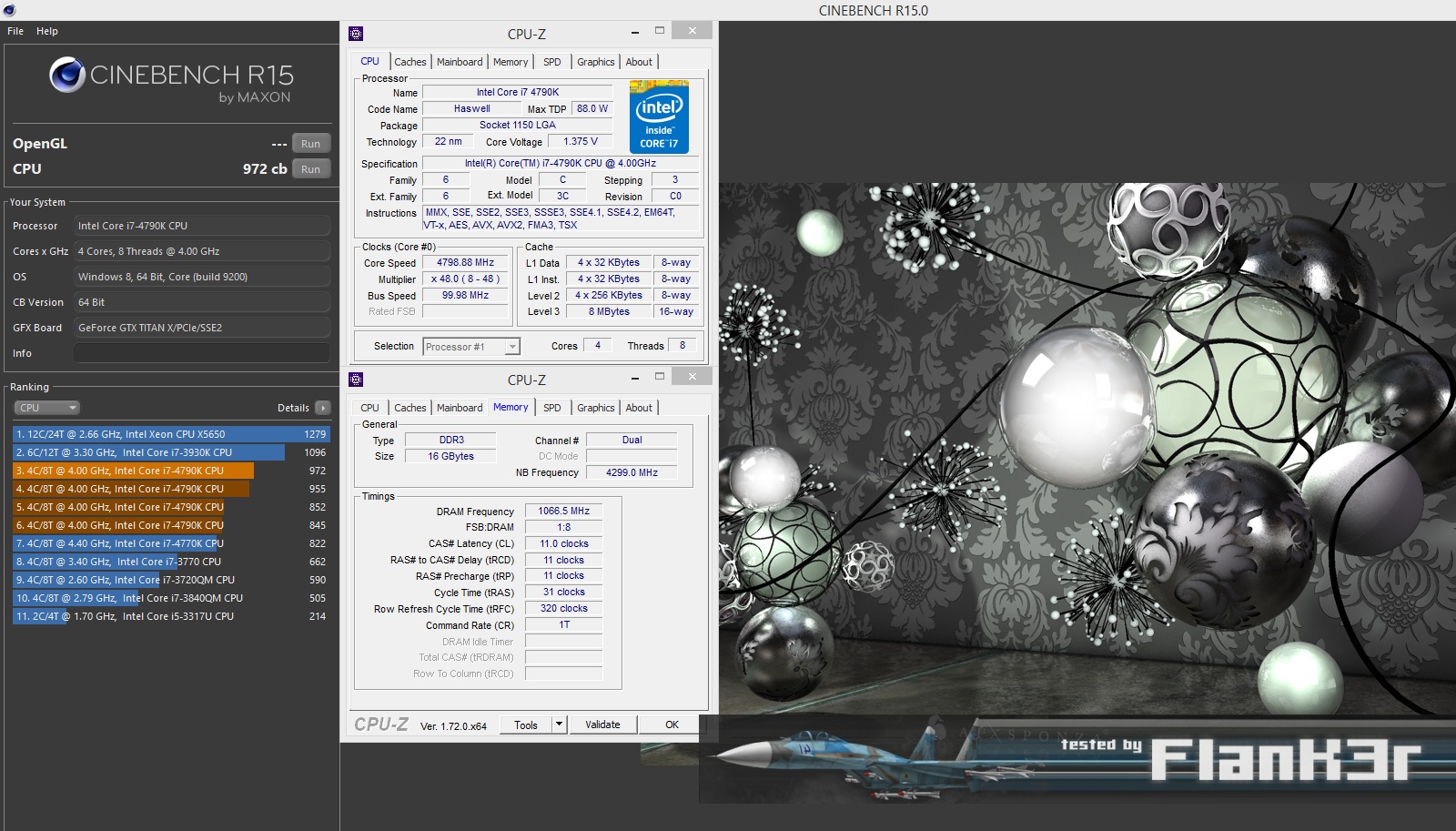Image resolution: width=1456 pixels, height=831 pixels.
Task: Open the Details arrow button in Ranking
Action: tap(323, 408)
